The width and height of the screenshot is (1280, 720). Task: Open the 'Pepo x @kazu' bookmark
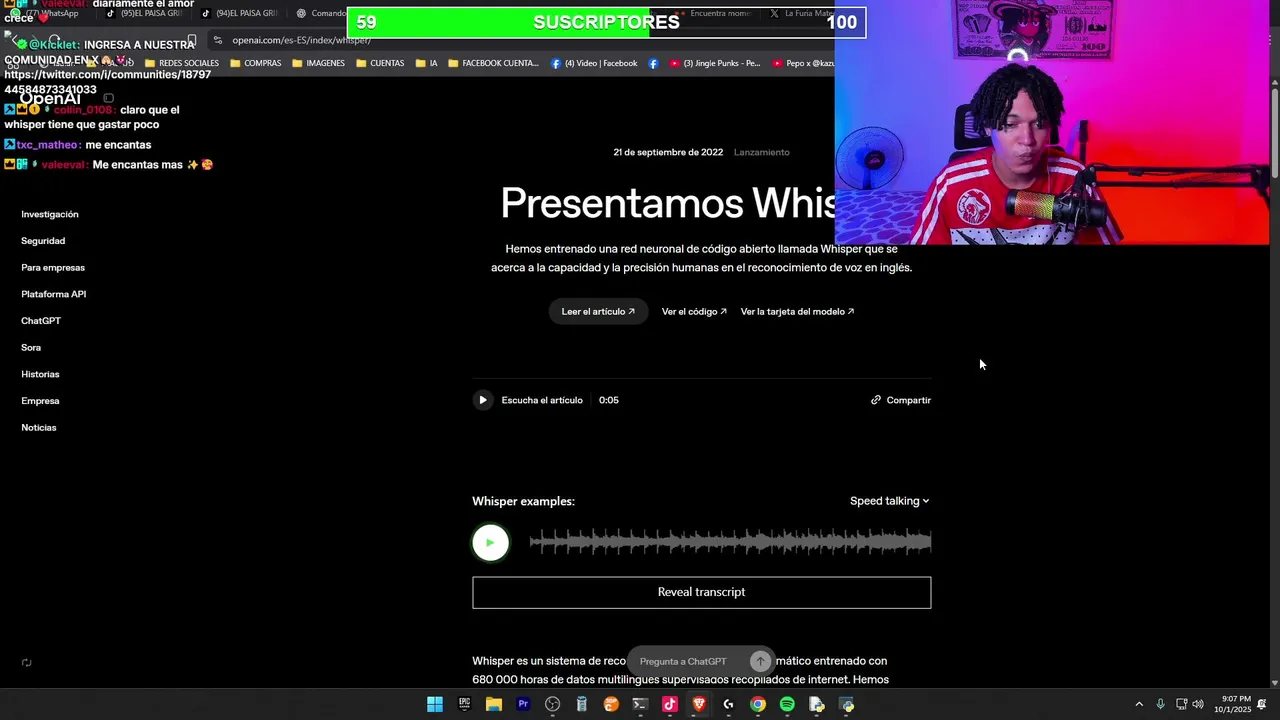(803, 63)
